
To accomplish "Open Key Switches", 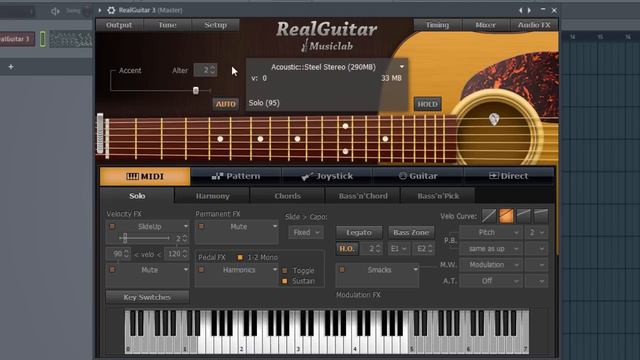I will coord(147,297).
